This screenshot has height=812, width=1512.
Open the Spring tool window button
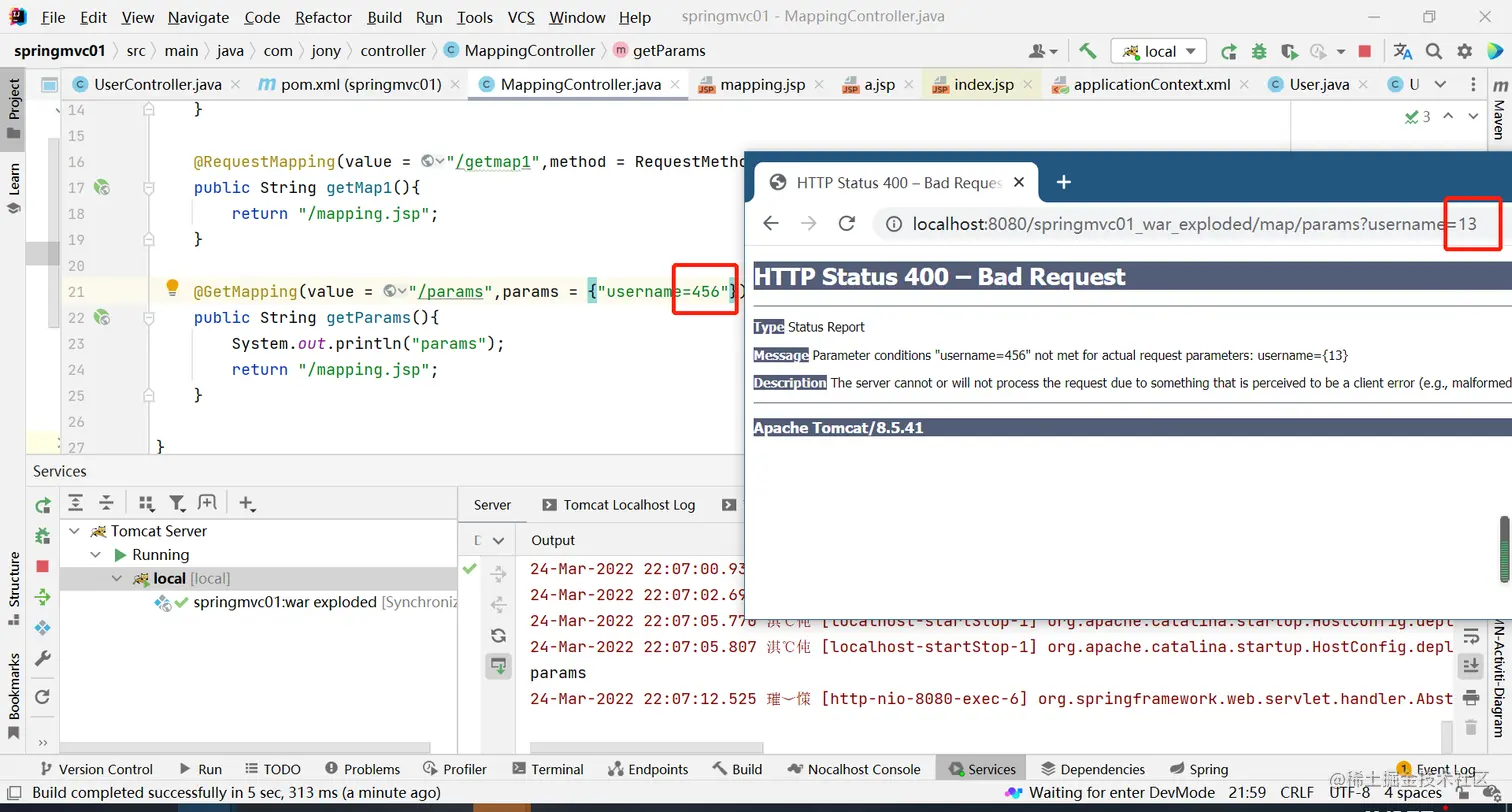[x=1199, y=769]
